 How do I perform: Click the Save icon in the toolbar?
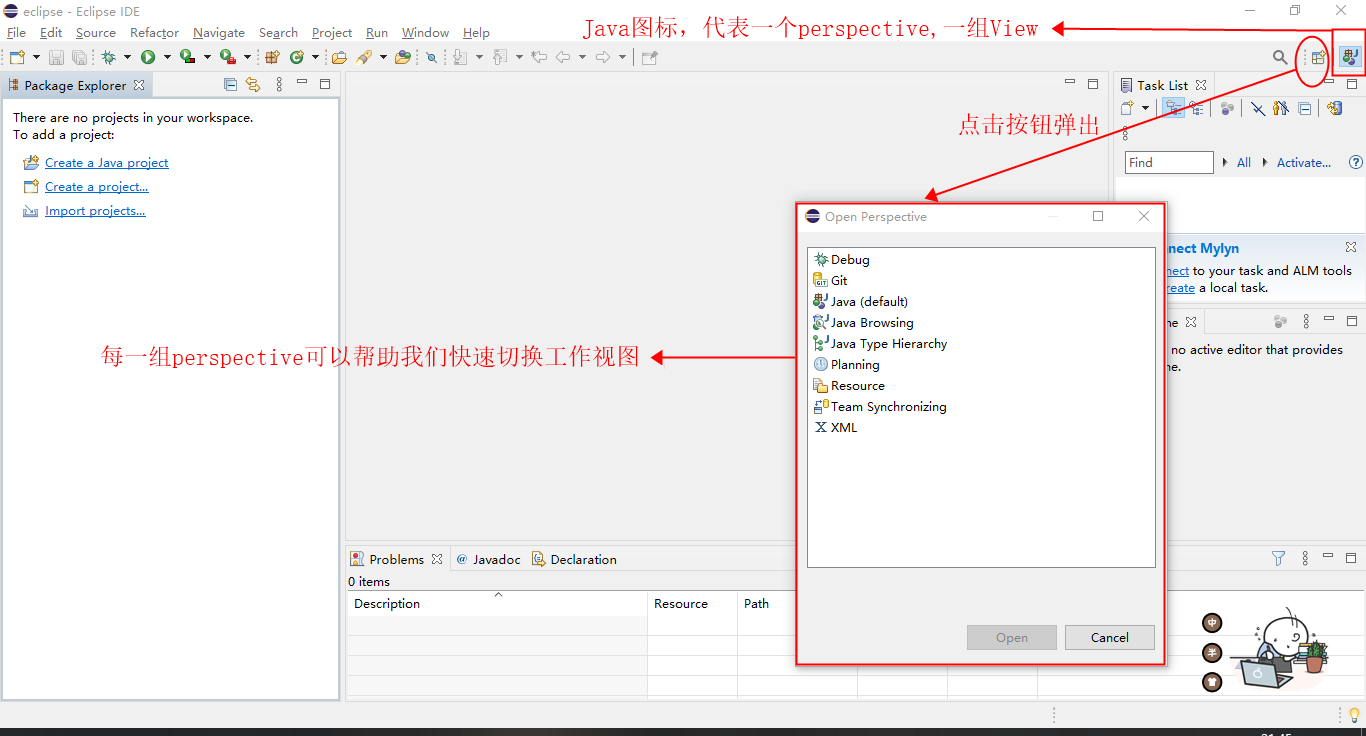pos(56,57)
